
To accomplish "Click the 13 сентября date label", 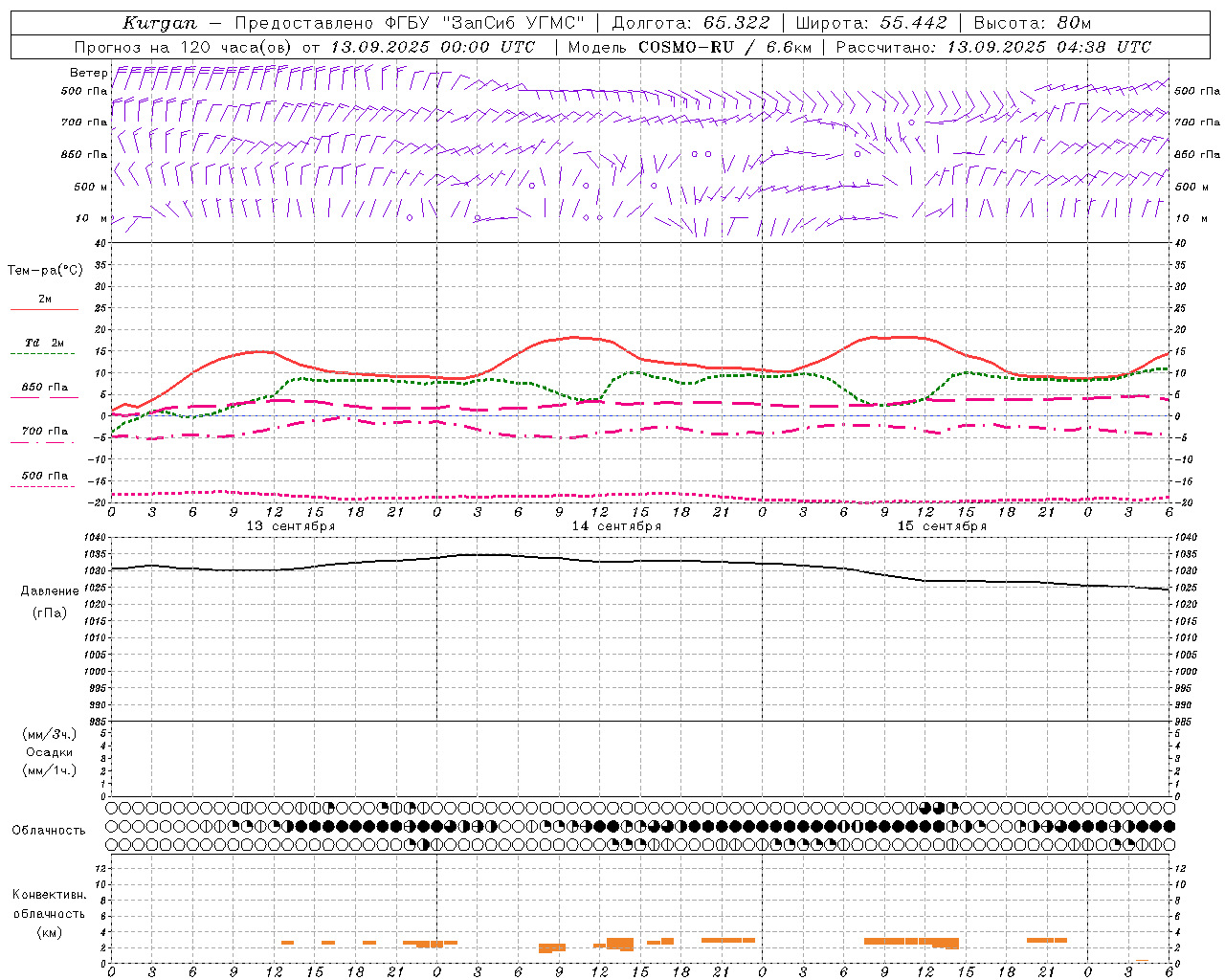I will (290, 526).
